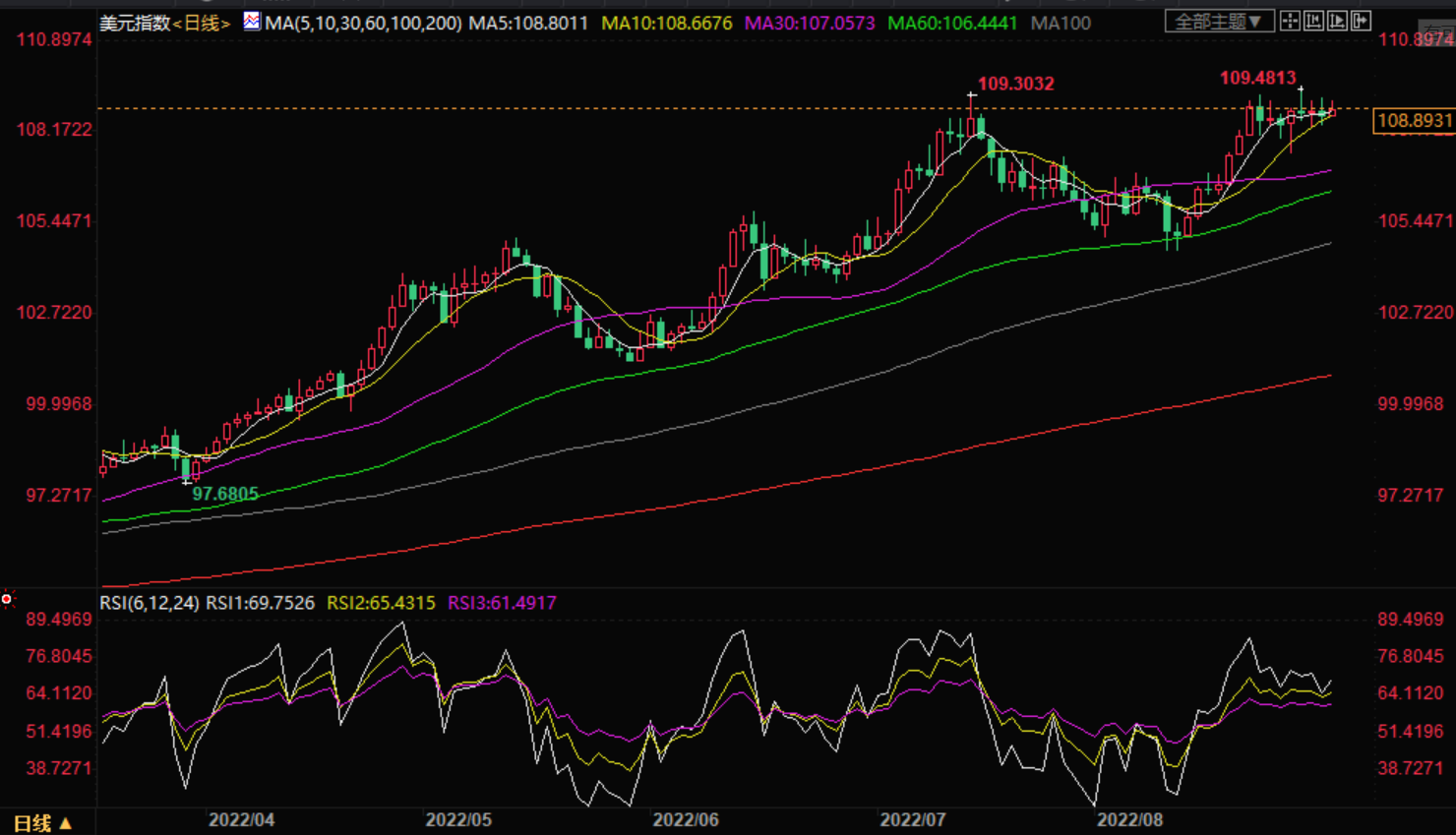Image resolution: width=1456 pixels, height=835 pixels.
Task: Click the RSI(6,12,24) indicator label
Action: pos(150,603)
